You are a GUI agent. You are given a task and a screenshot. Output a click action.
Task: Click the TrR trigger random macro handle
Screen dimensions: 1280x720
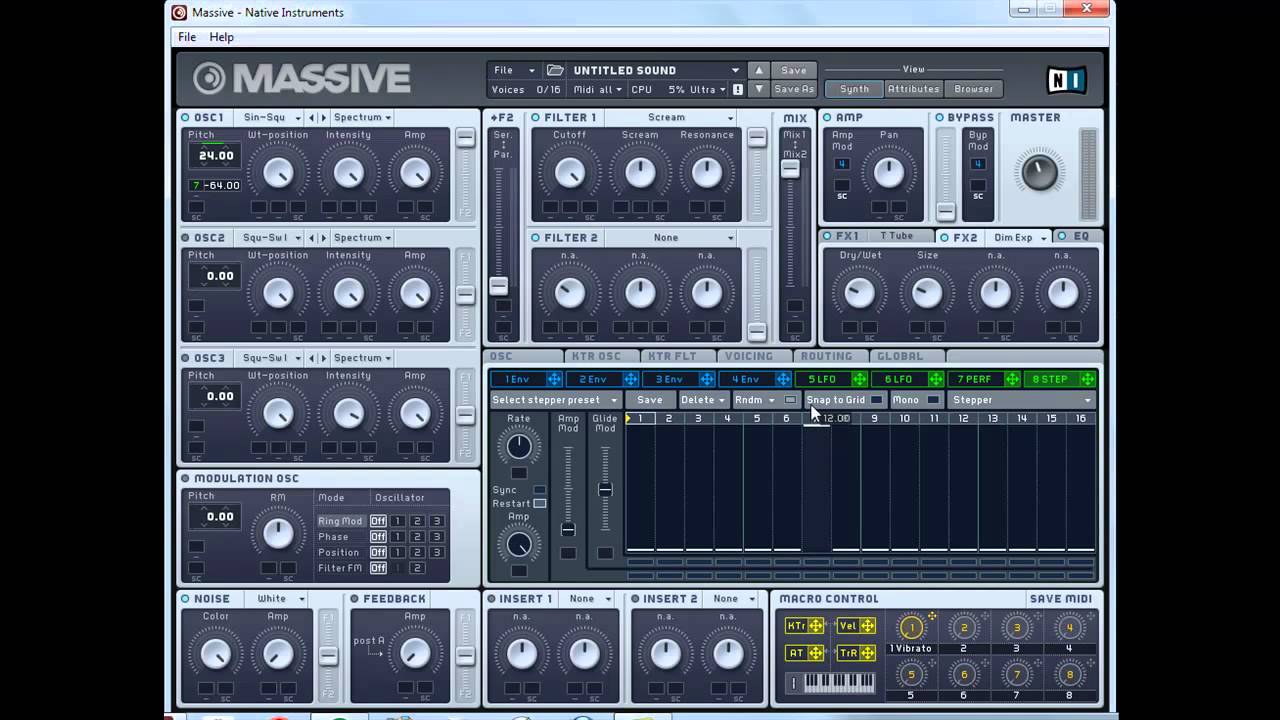click(857, 653)
